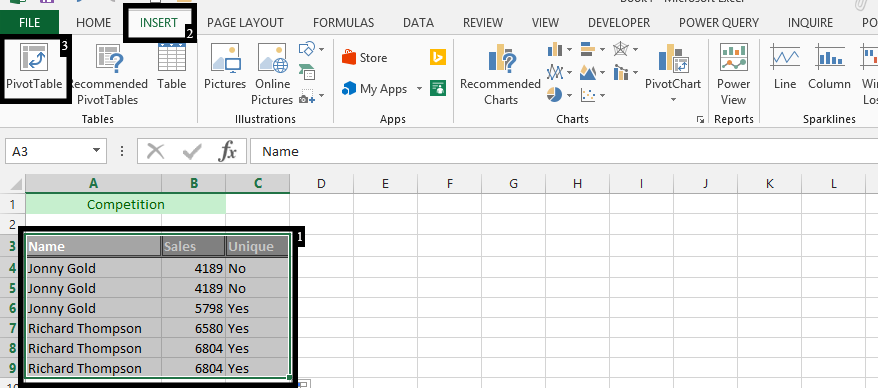Image resolution: width=878 pixels, height=388 pixels.
Task: Insert a radar or stock chart
Action: 621,49
